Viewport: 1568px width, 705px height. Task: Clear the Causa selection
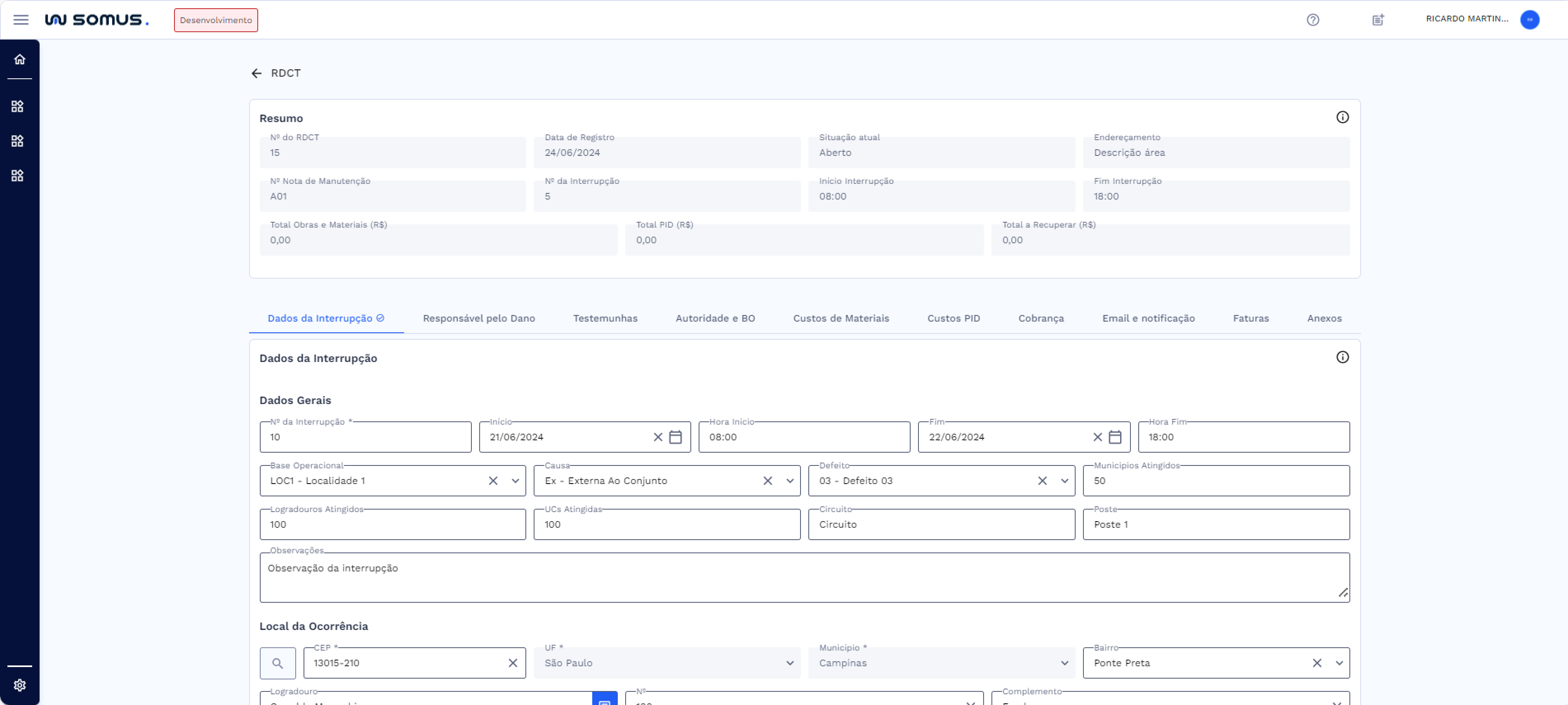pos(768,481)
